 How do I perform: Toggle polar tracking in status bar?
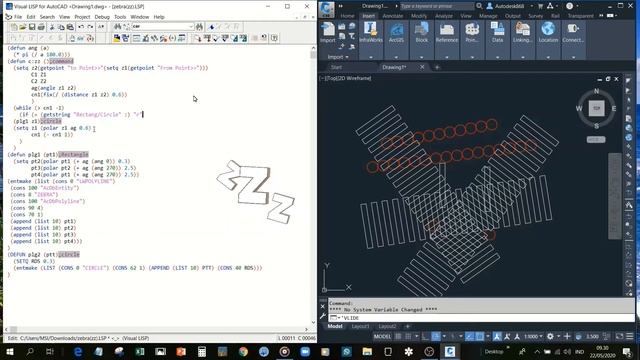tap(436, 336)
